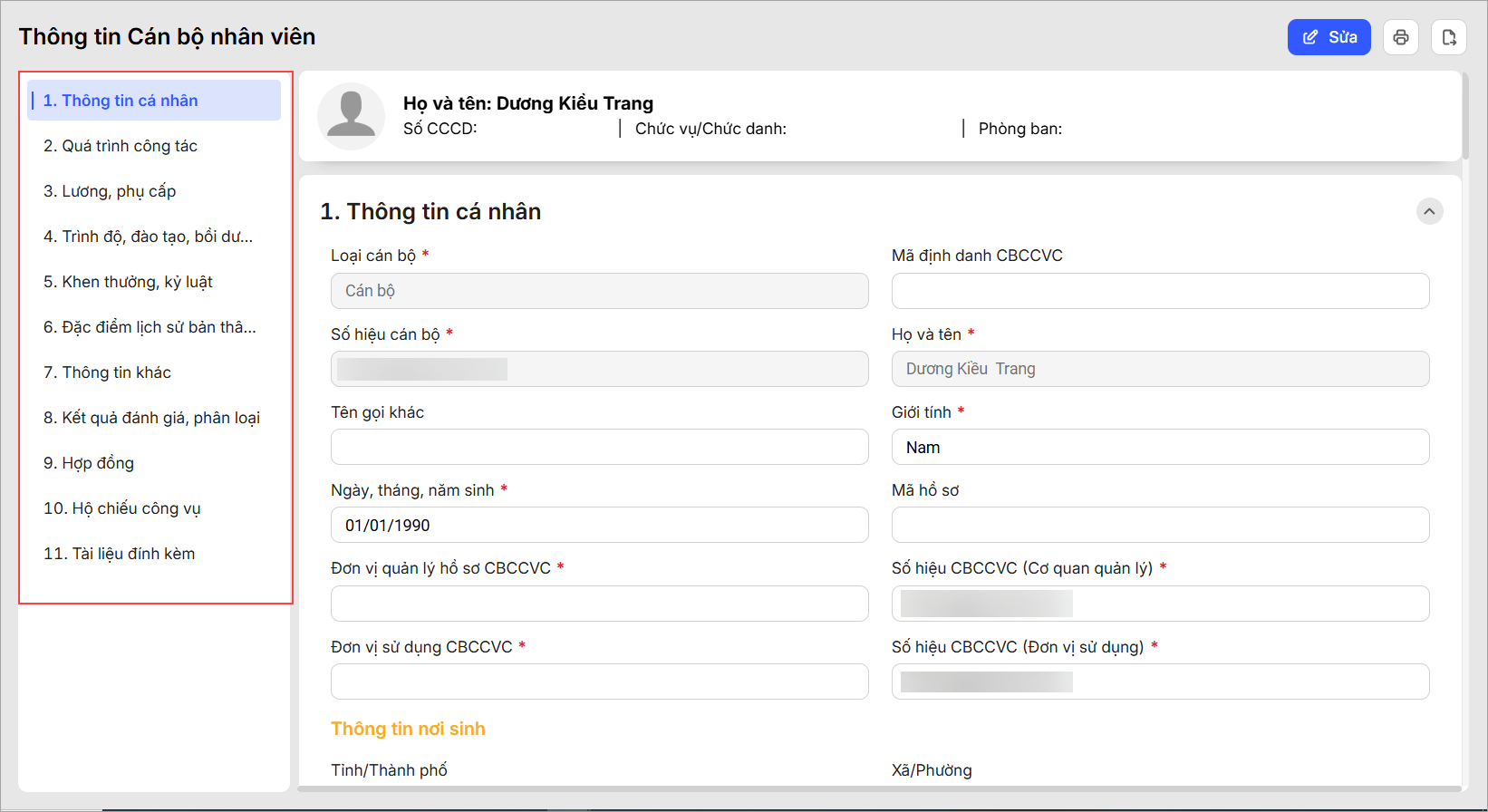The image size is (1488, 812).
Task: Click the Mã định danh CBCCVC field
Action: click(x=1160, y=291)
